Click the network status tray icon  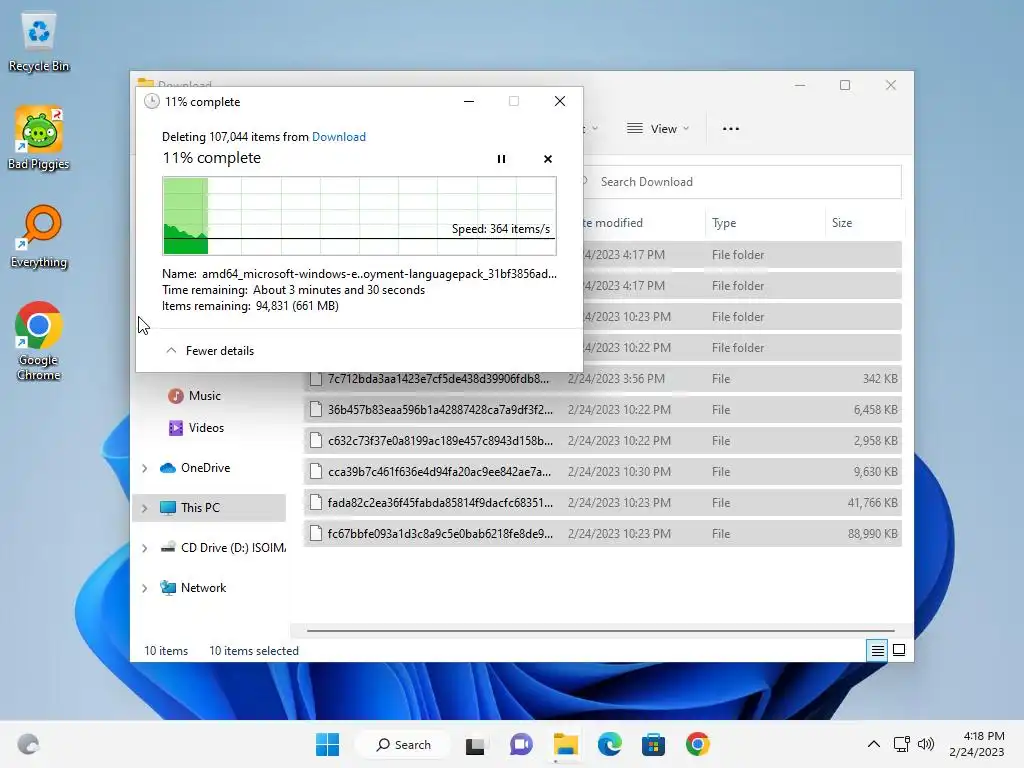[902, 744]
